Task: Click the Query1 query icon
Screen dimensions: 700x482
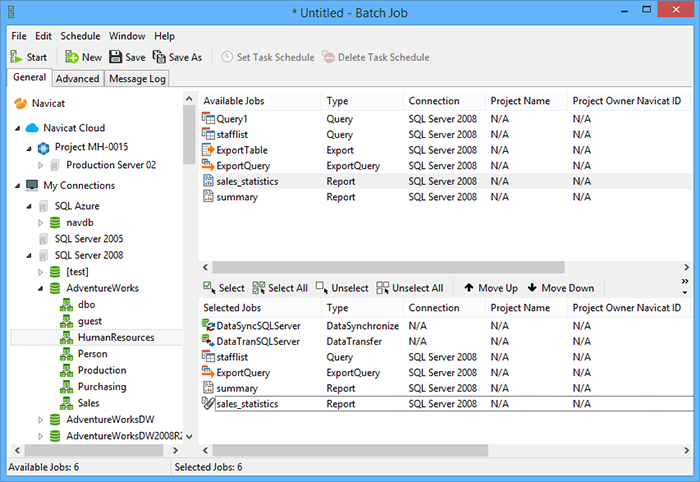Action: coord(208,119)
